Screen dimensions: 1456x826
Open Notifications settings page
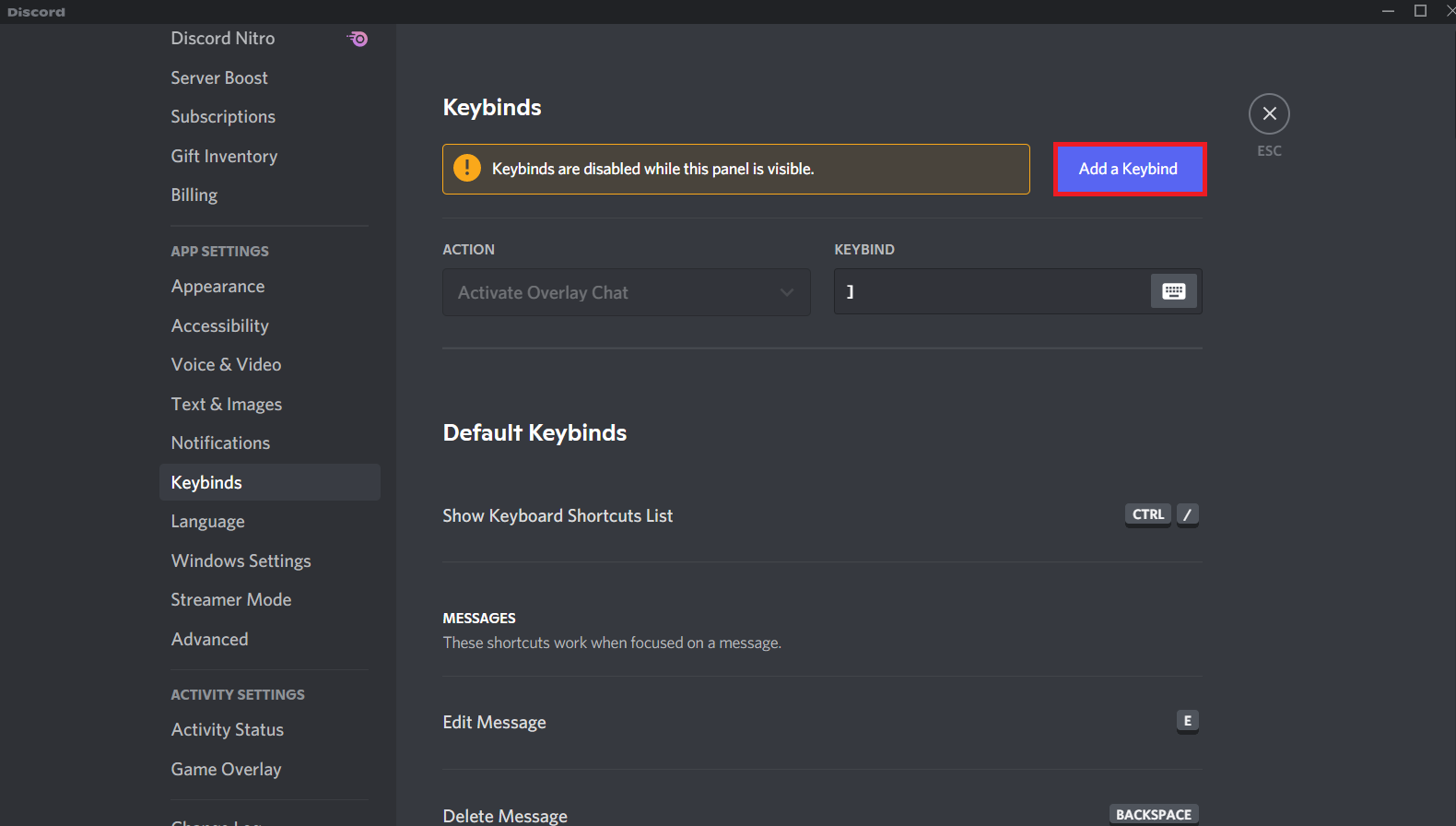tap(220, 443)
